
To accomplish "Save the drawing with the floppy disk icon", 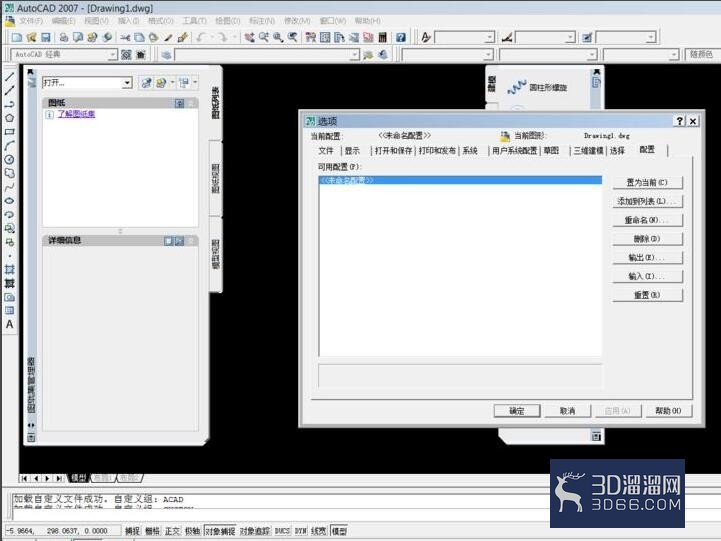I will click(46, 37).
